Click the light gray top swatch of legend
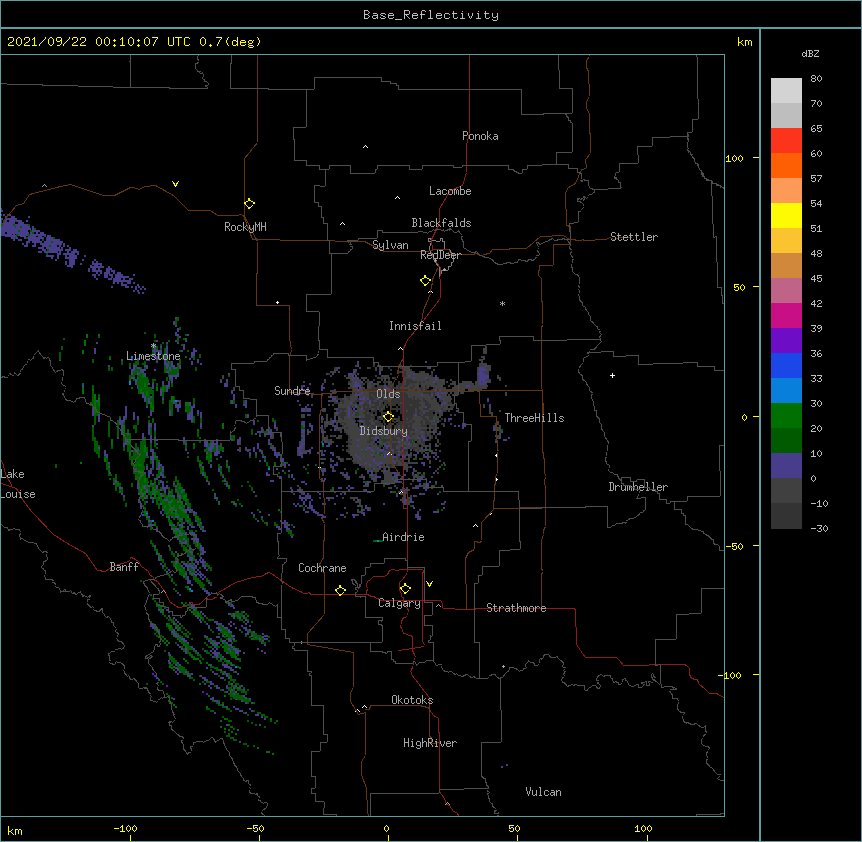 (786, 90)
